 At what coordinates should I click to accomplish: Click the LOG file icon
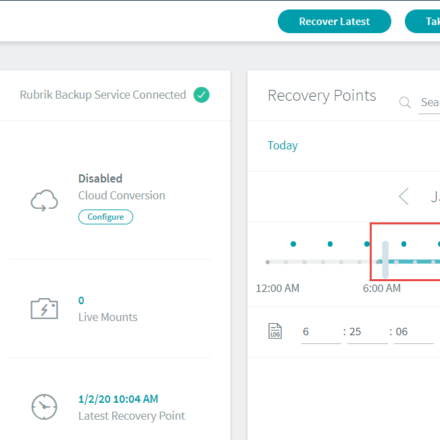coord(275,331)
